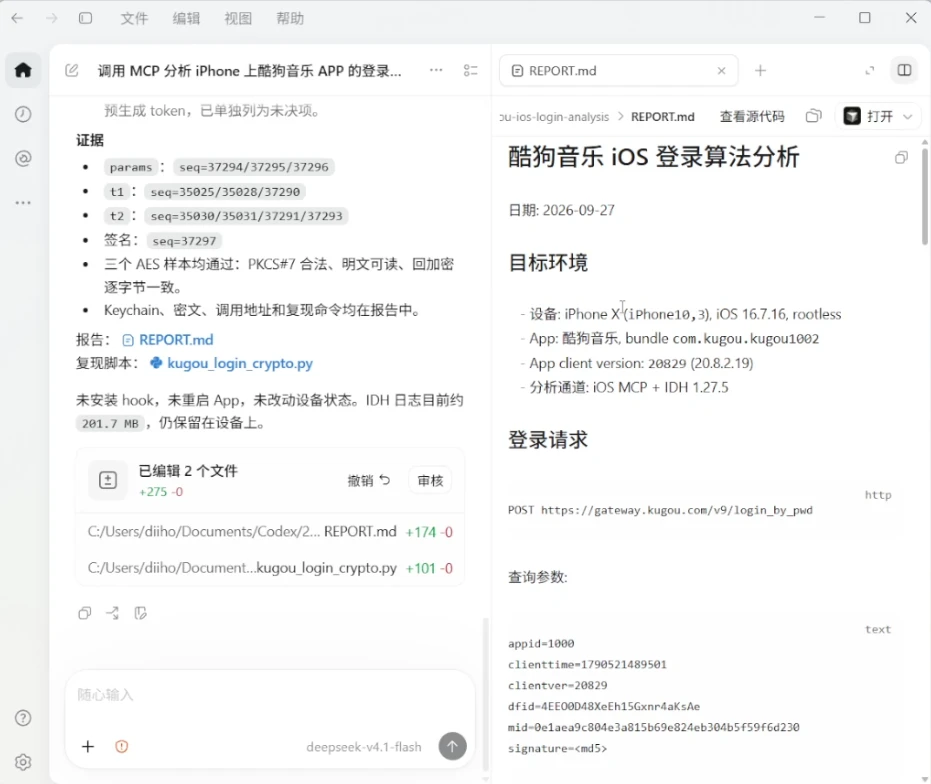The height and width of the screenshot is (784, 931).
Task: Open the 帮助 menu
Action: point(290,18)
